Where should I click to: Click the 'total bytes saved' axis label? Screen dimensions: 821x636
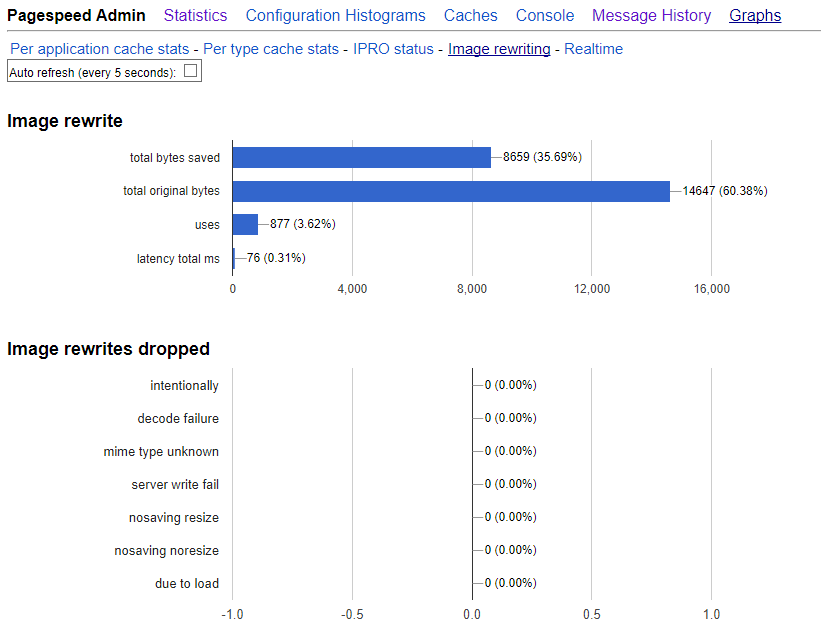[175, 158]
